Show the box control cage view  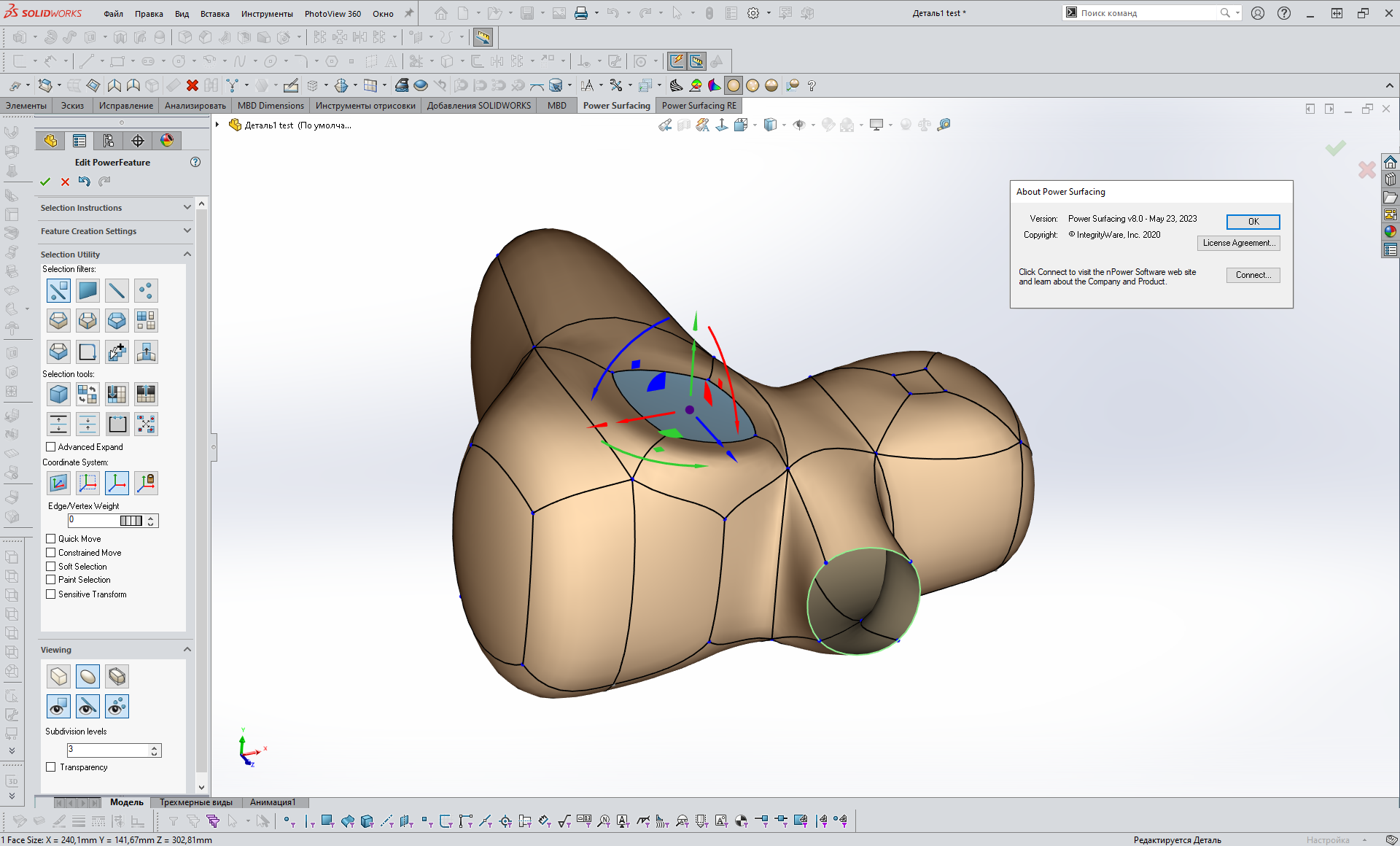(58, 677)
